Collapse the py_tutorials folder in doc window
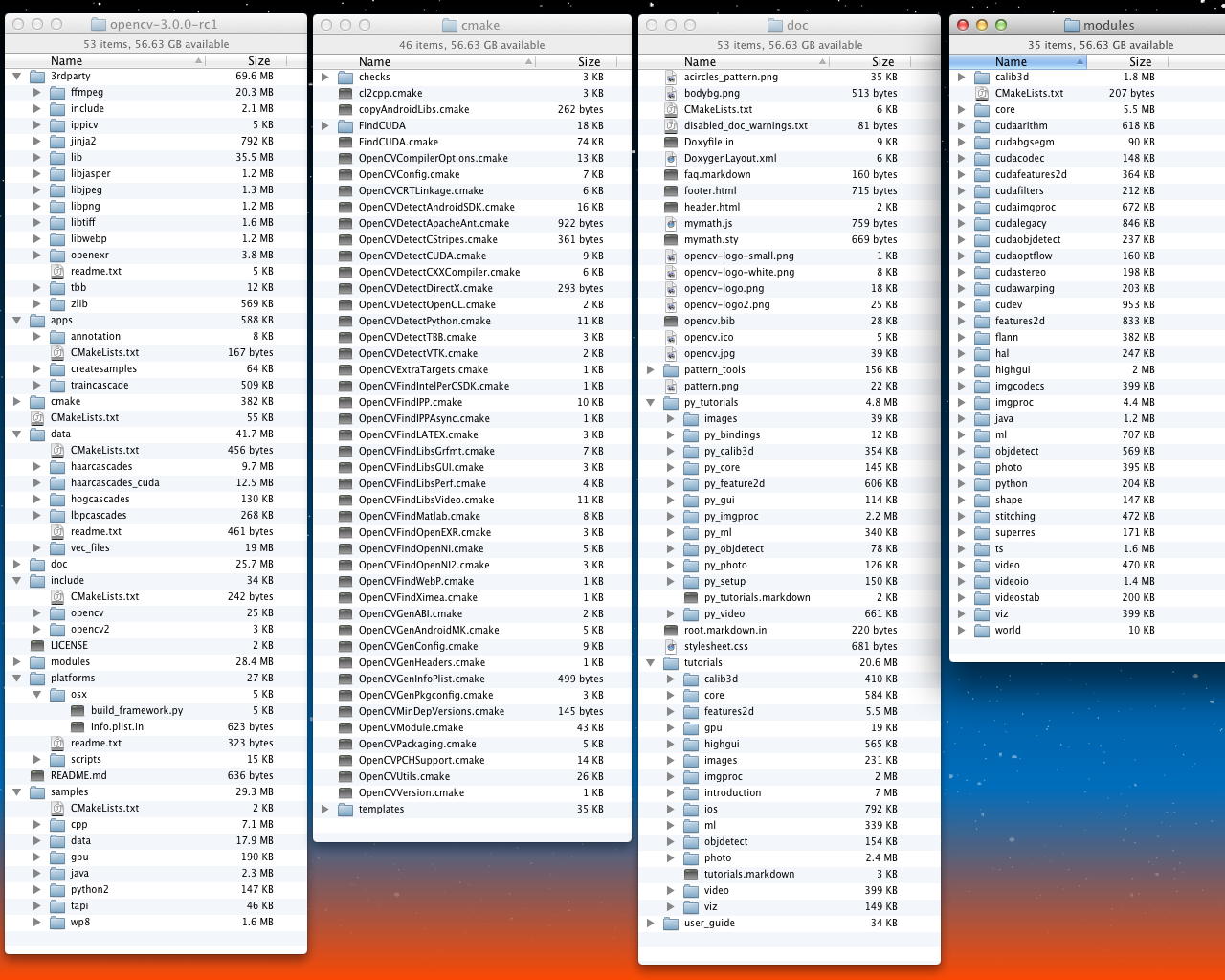This screenshot has height=980, width=1225. [651, 403]
